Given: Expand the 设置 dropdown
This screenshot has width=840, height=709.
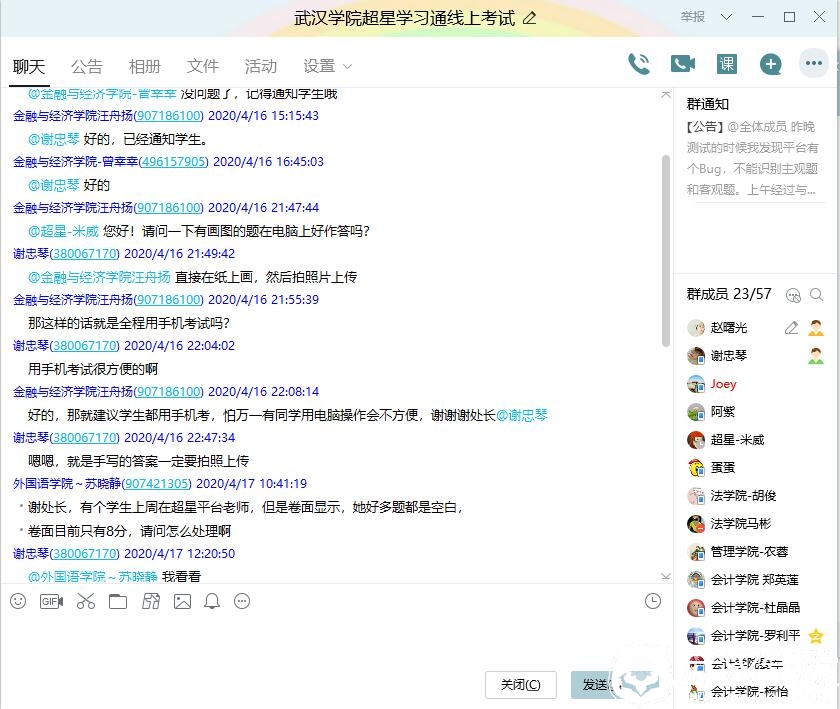Looking at the screenshot, I should tap(328, 66).
